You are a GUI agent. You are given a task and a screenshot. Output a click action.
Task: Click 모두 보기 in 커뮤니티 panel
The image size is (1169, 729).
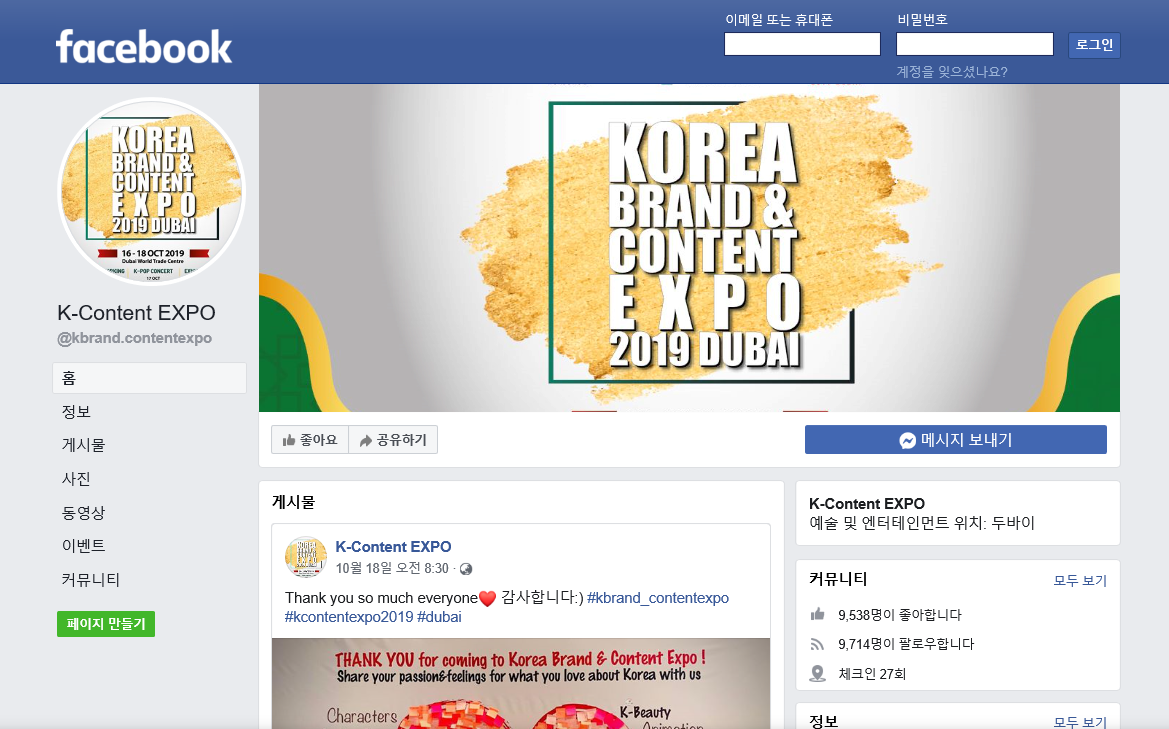click(1080, 581)
